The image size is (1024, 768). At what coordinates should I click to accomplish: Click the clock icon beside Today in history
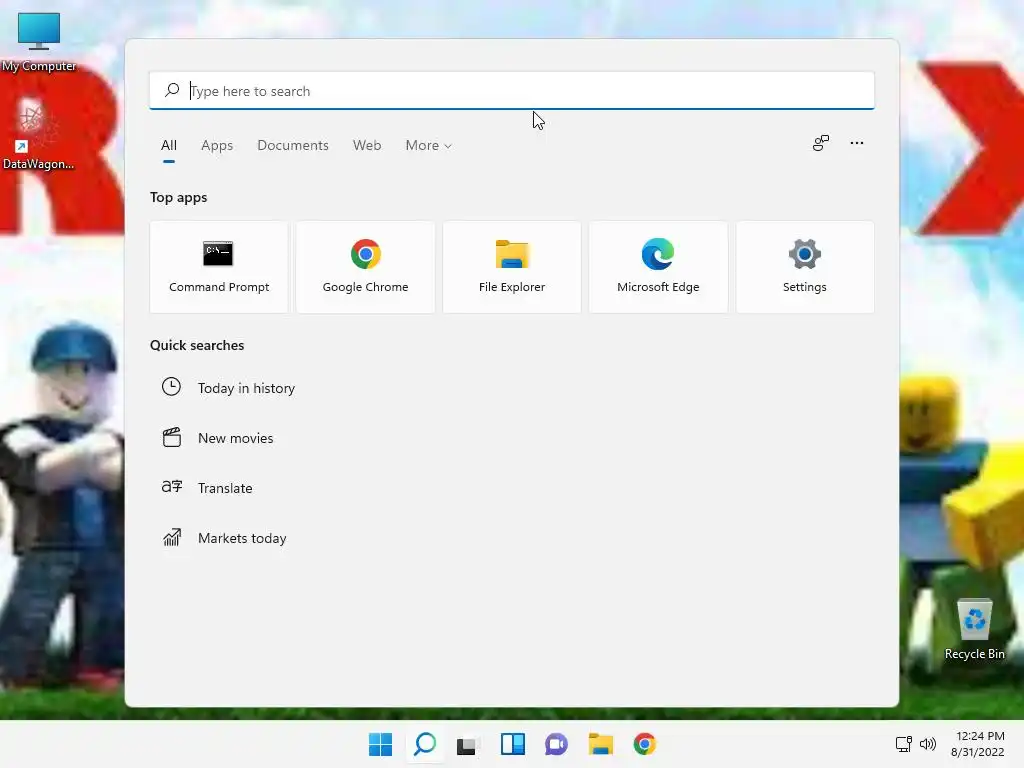[x=172, y=387]
